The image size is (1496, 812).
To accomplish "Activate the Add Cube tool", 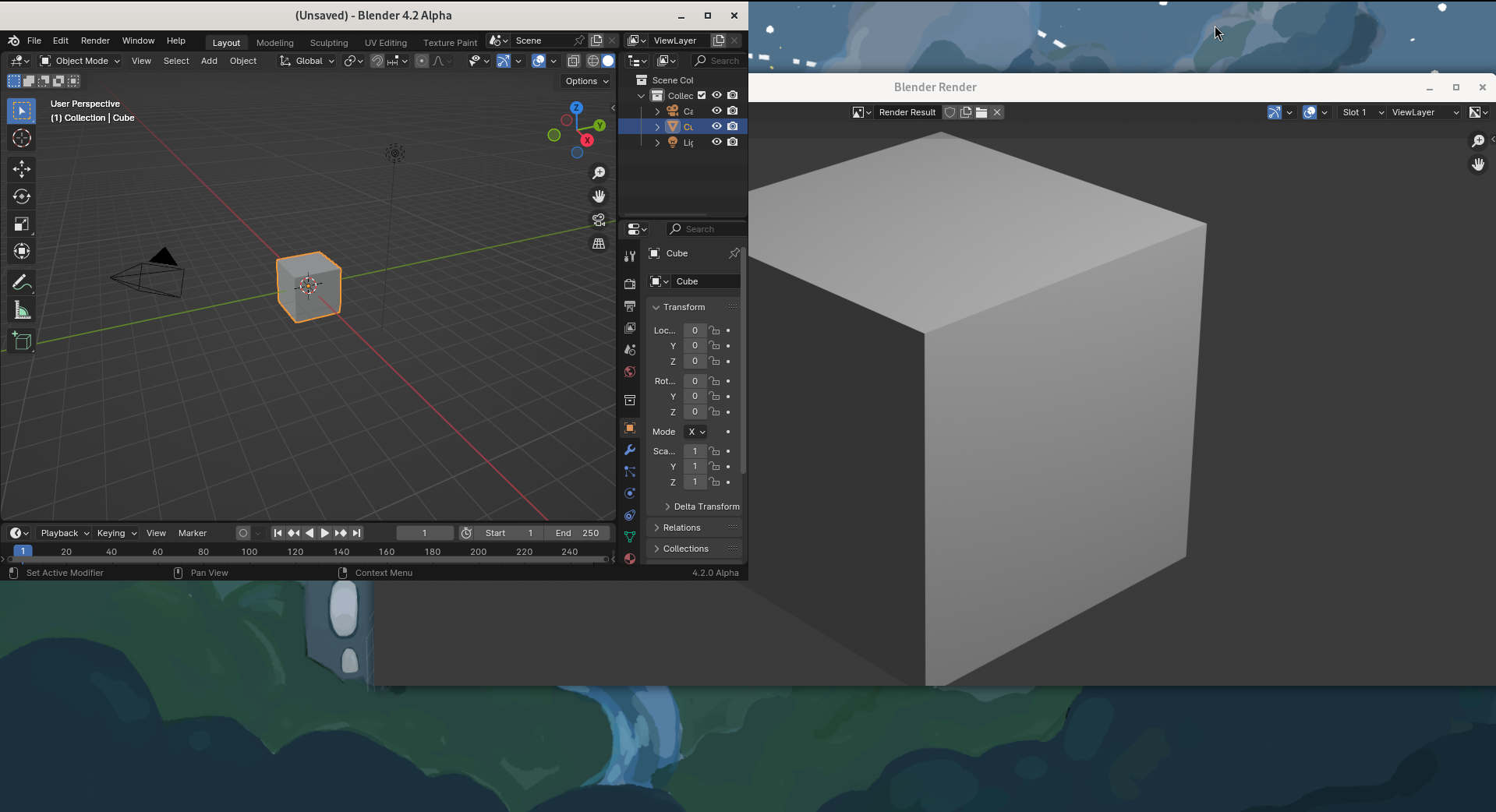I will tap(22, 341).
